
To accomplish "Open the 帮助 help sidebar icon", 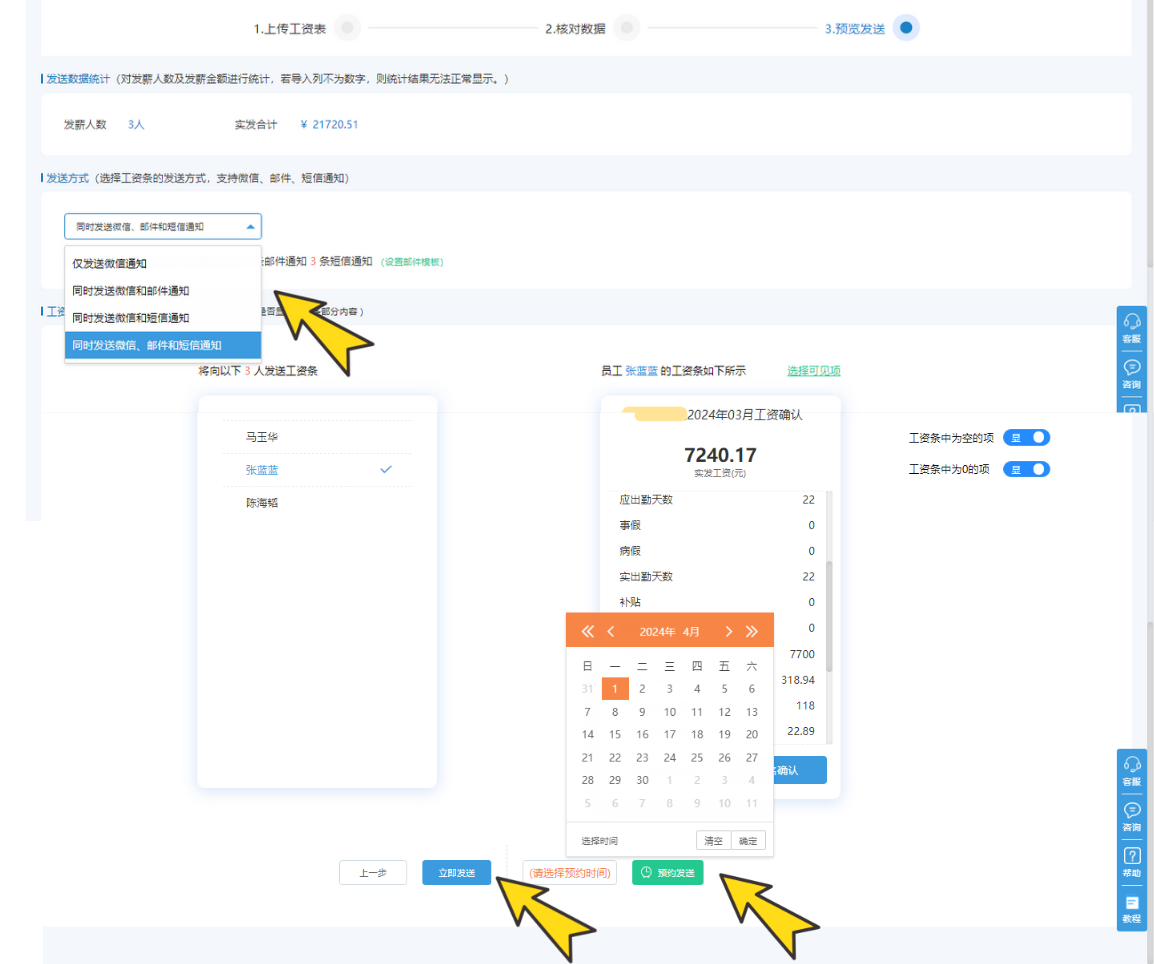I will (x=1132, y=862).
